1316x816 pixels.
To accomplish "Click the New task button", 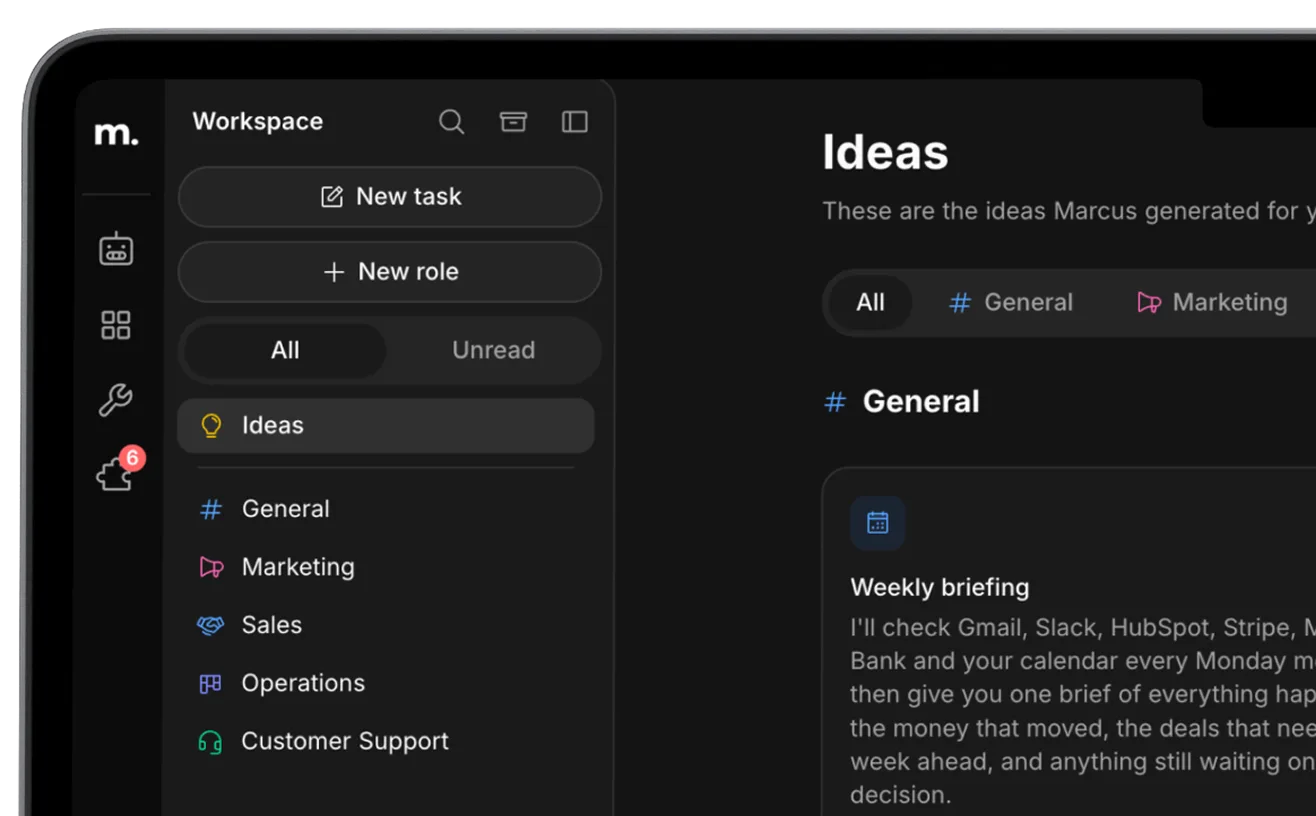I will (390, 197).
